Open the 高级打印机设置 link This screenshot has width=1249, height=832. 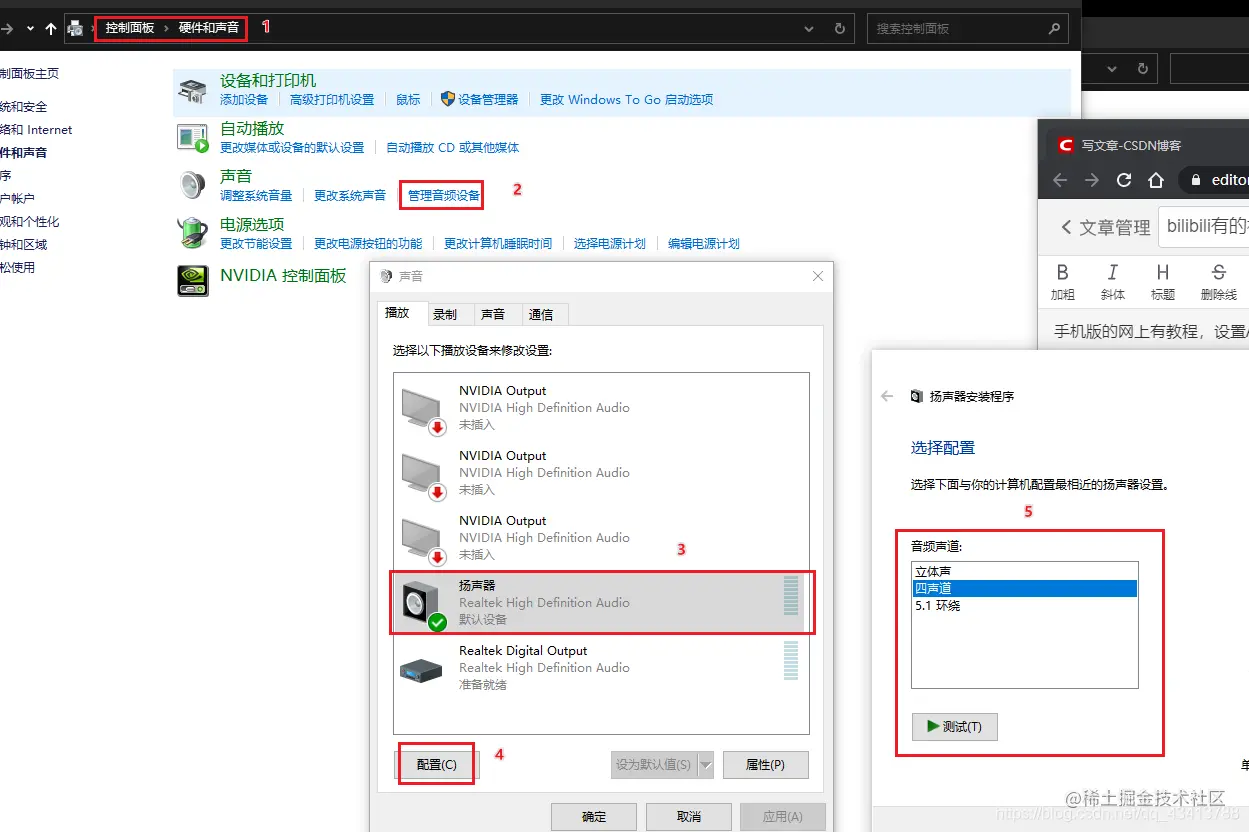point(332,99)
